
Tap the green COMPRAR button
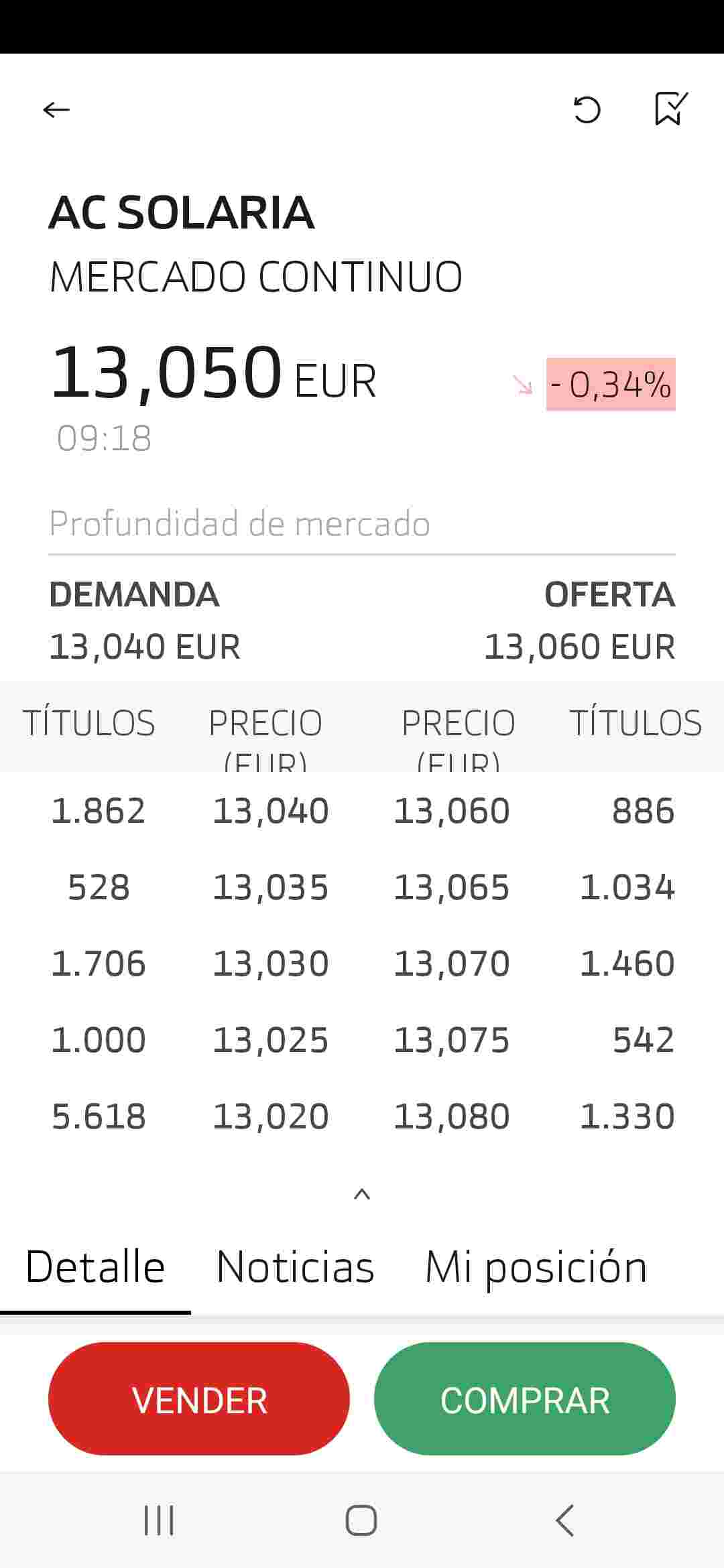click(x=525, y=1398)
